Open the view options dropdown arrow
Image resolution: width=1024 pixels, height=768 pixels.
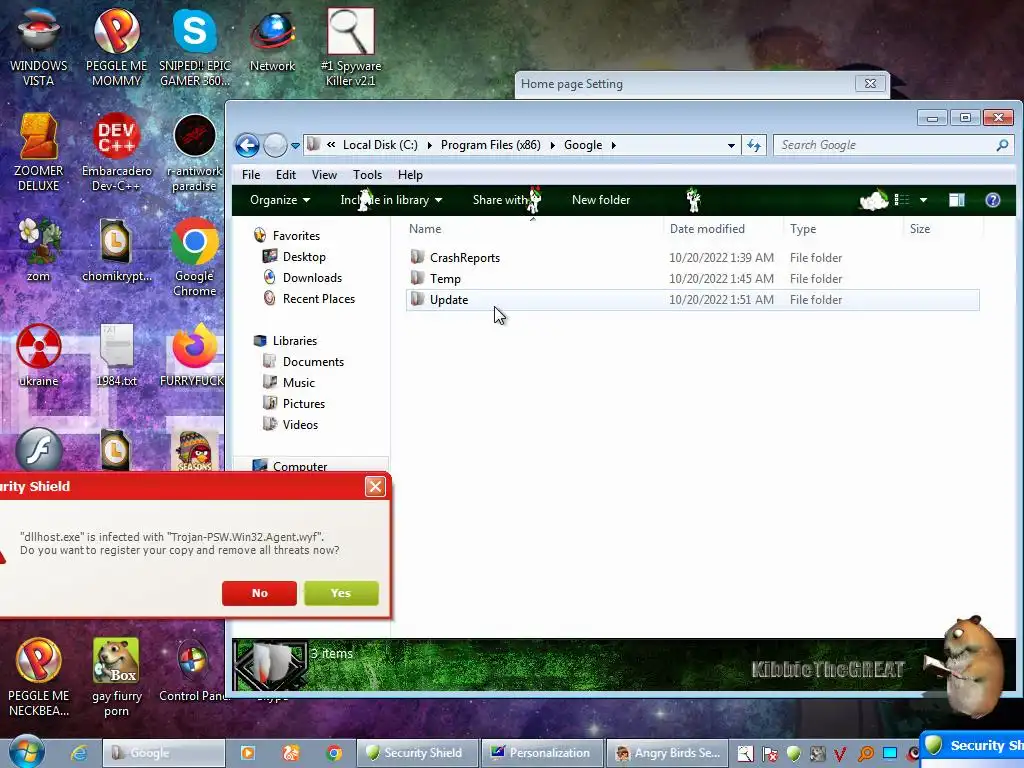coord(923,200)
